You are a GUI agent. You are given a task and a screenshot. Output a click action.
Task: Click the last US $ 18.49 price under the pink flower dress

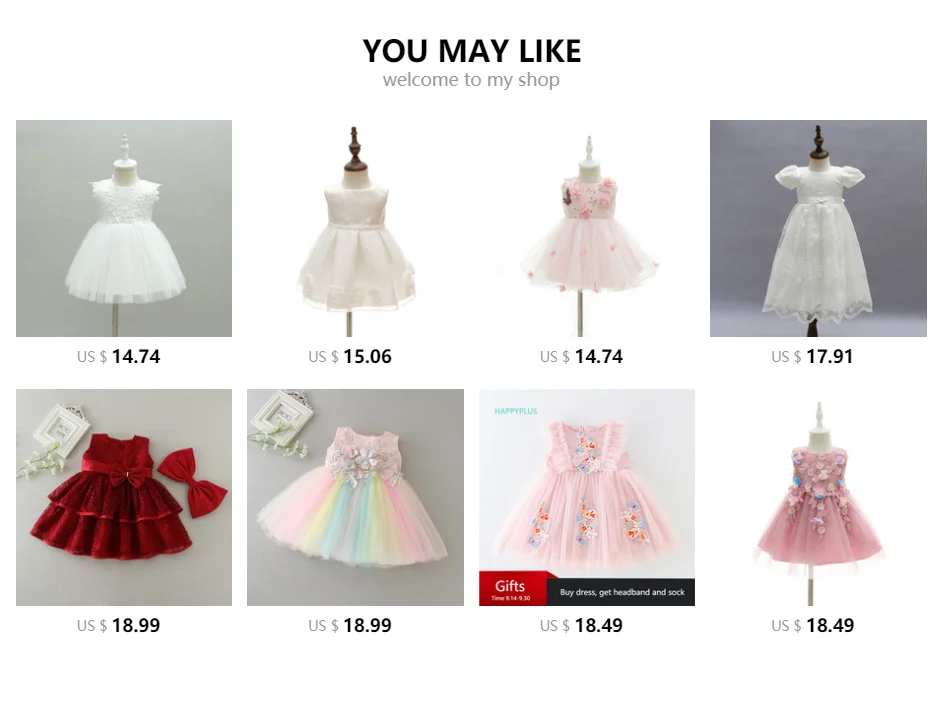[x=812, y=625]
